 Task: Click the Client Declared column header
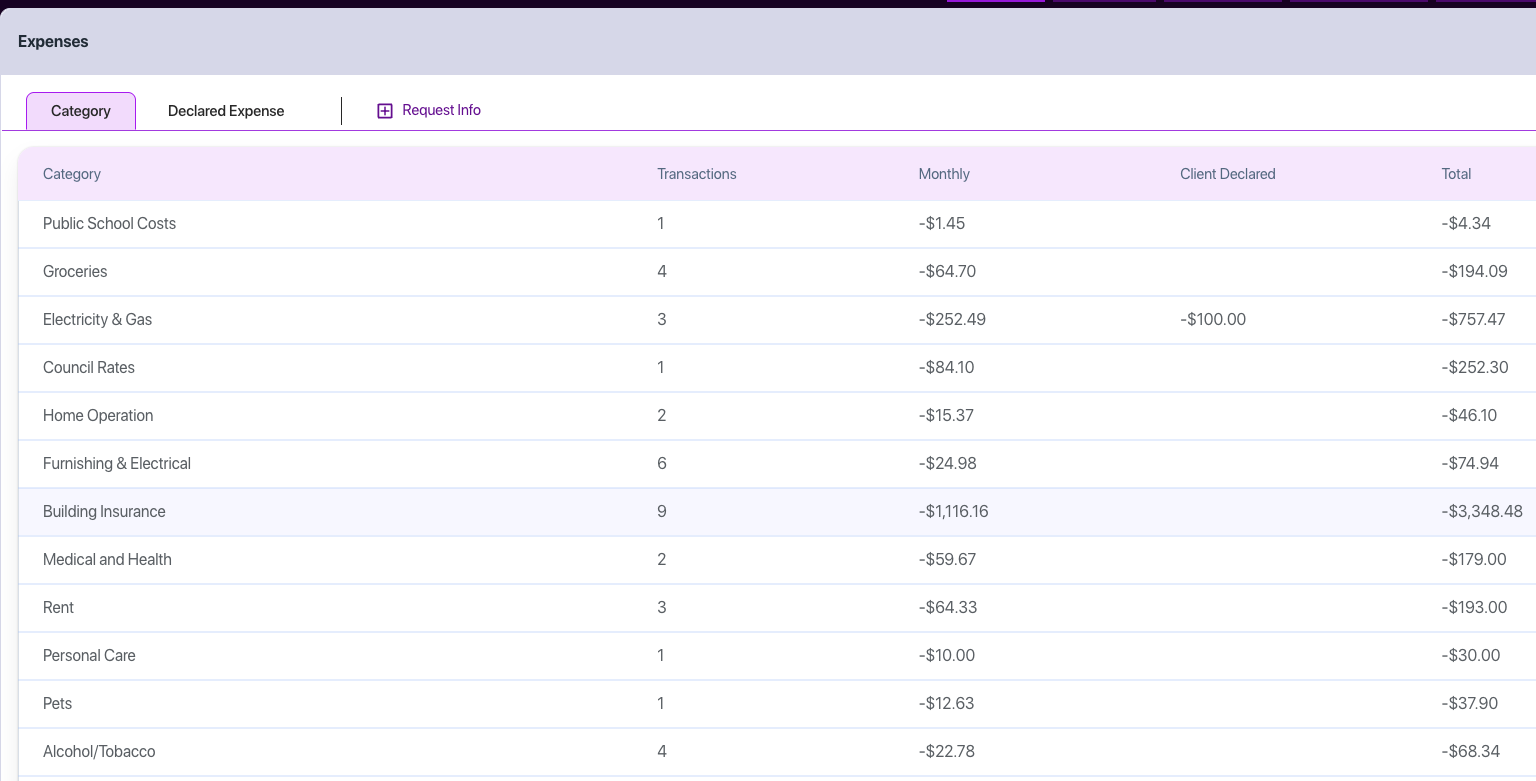click(x=1227, y=174)
